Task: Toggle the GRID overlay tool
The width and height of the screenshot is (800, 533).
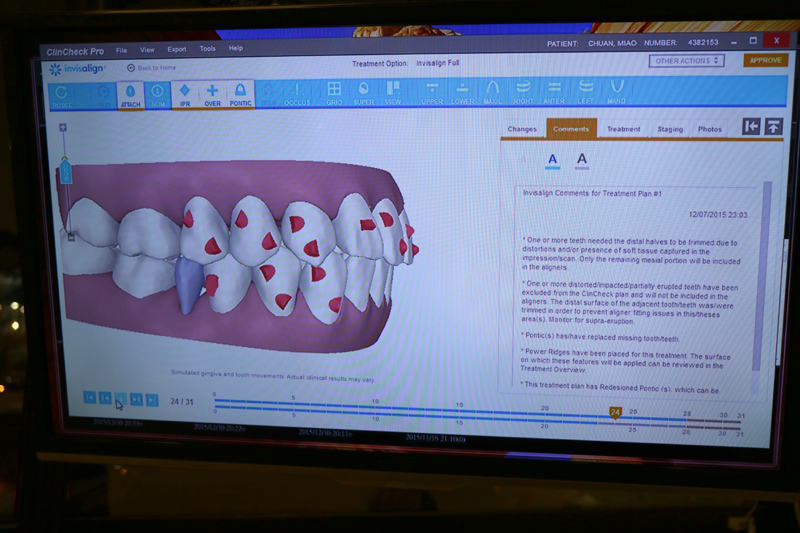Action: [334, 94]
